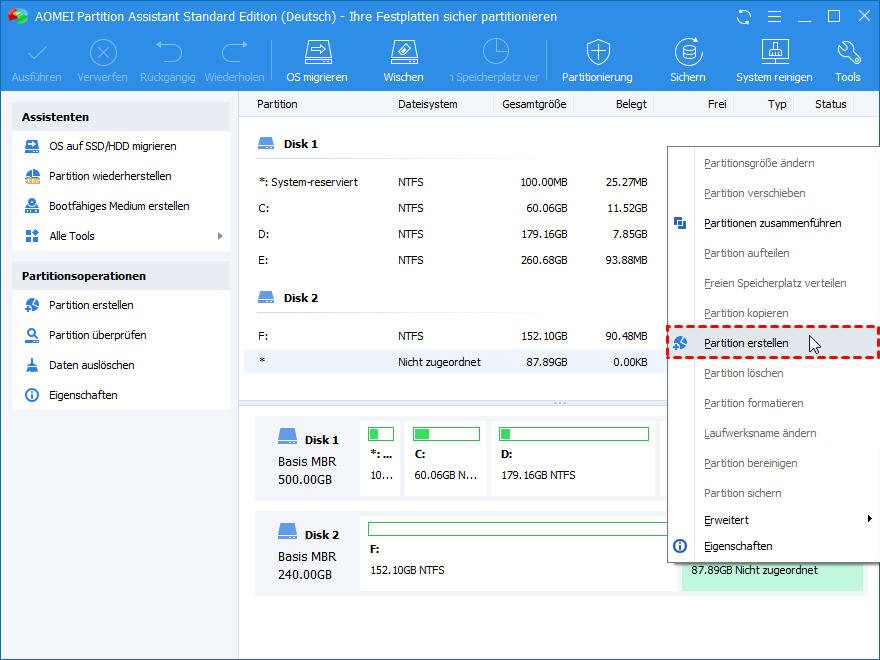Click Daten auslöschen in Partitionsoperationen
880x660 pixels.
tap(91, 365)
